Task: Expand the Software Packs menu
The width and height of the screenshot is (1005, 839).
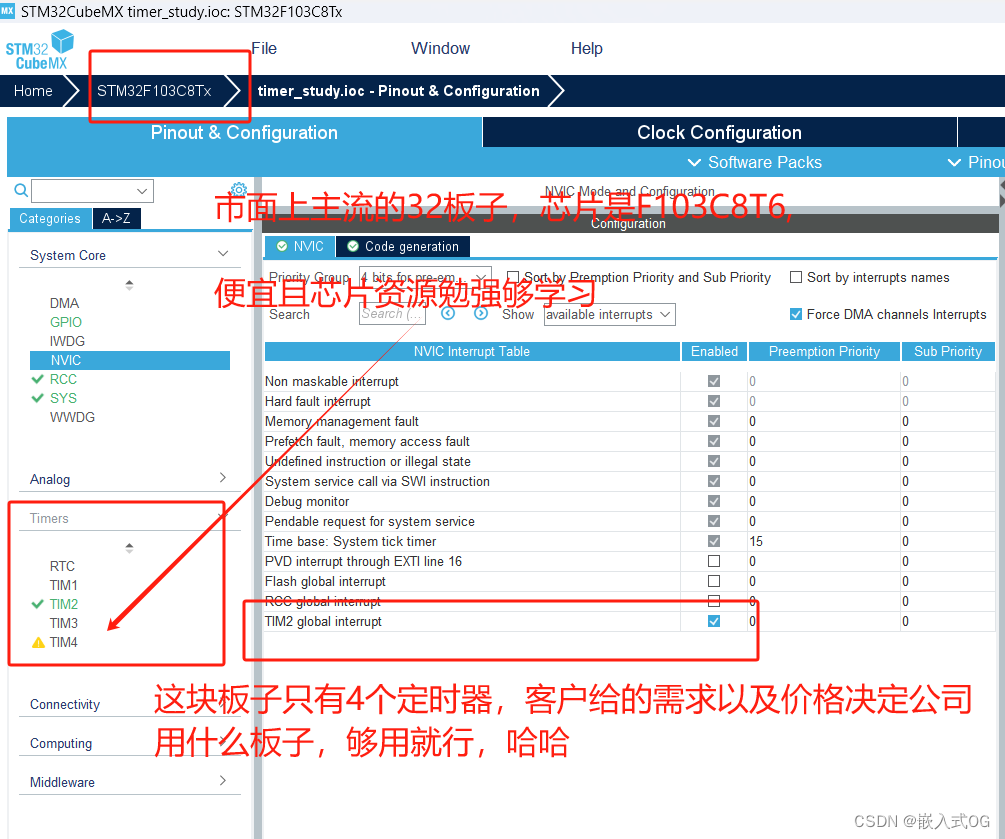Action: 755,162
